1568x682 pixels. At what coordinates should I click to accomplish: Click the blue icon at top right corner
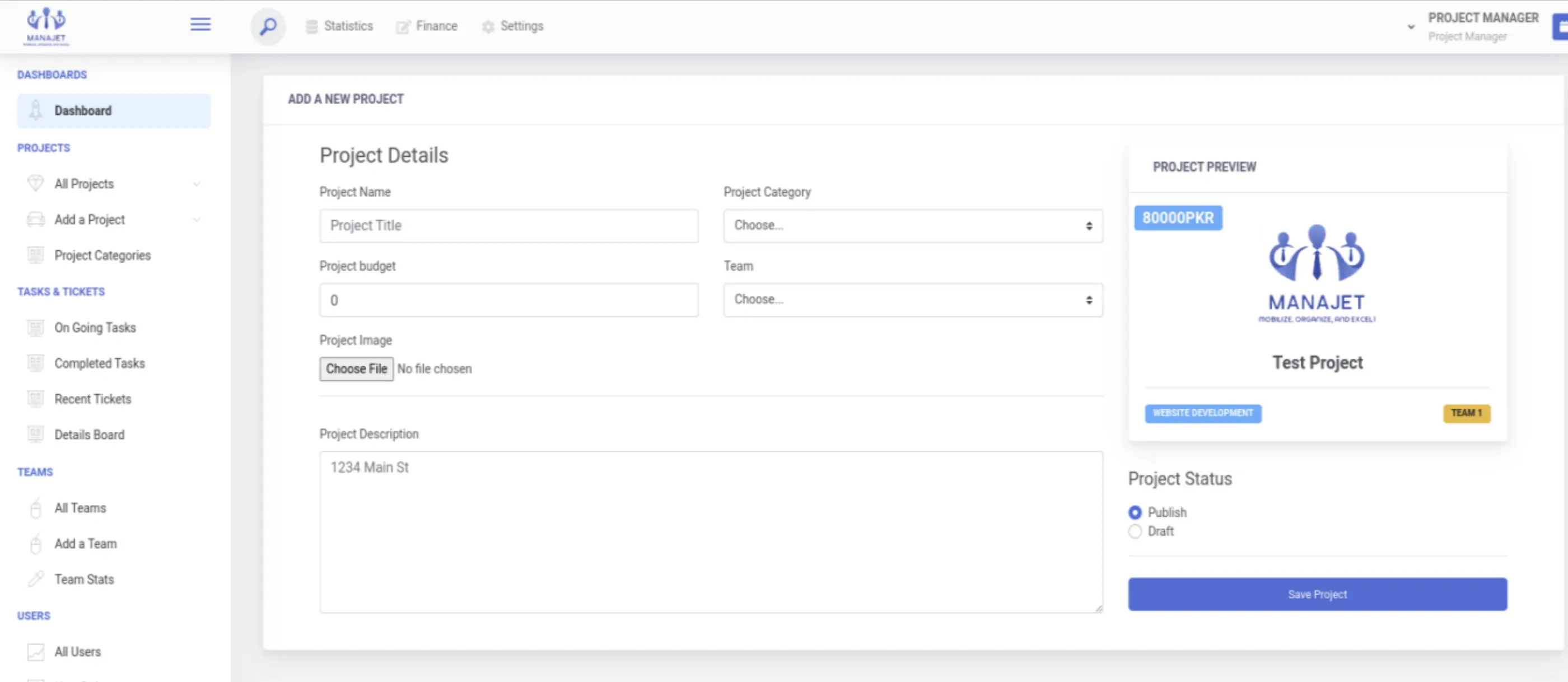pyautogui.click(x=1560, y=27)
